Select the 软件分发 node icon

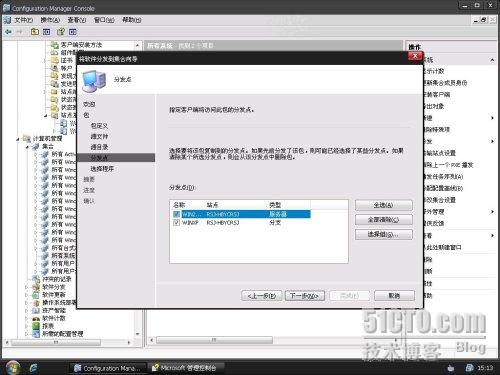click(x=36, y=287)
